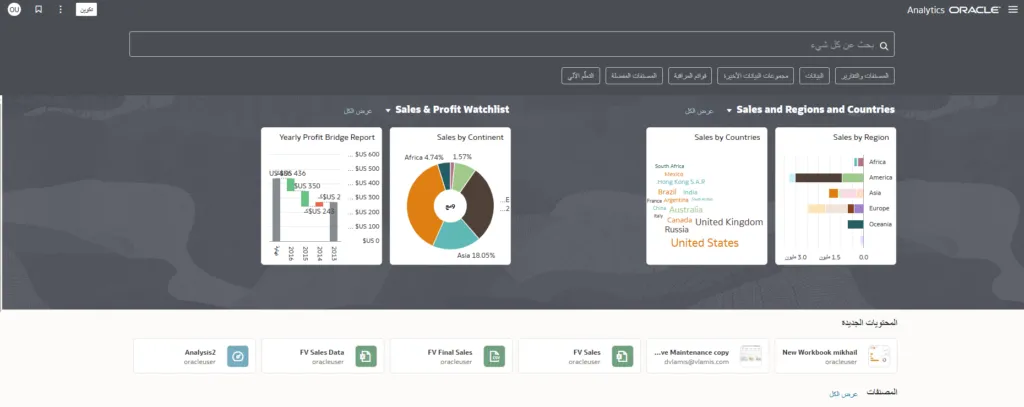Viewport: 1024px width, 407px height.
Task: Click the magnifier search icon
Action: click(883, 45)
